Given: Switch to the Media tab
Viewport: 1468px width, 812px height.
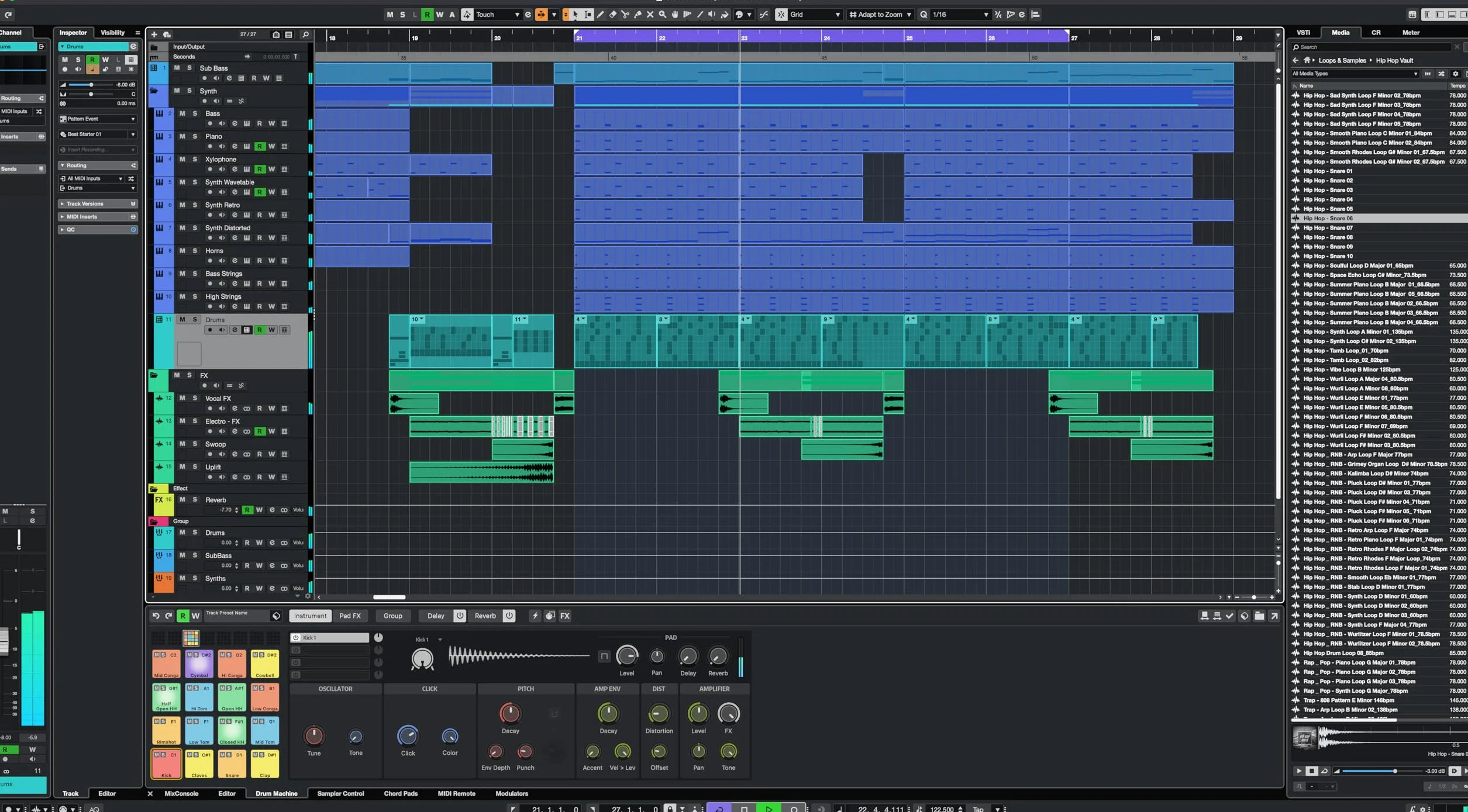Looking at the screenshot, I should (x=1341, y=33).
